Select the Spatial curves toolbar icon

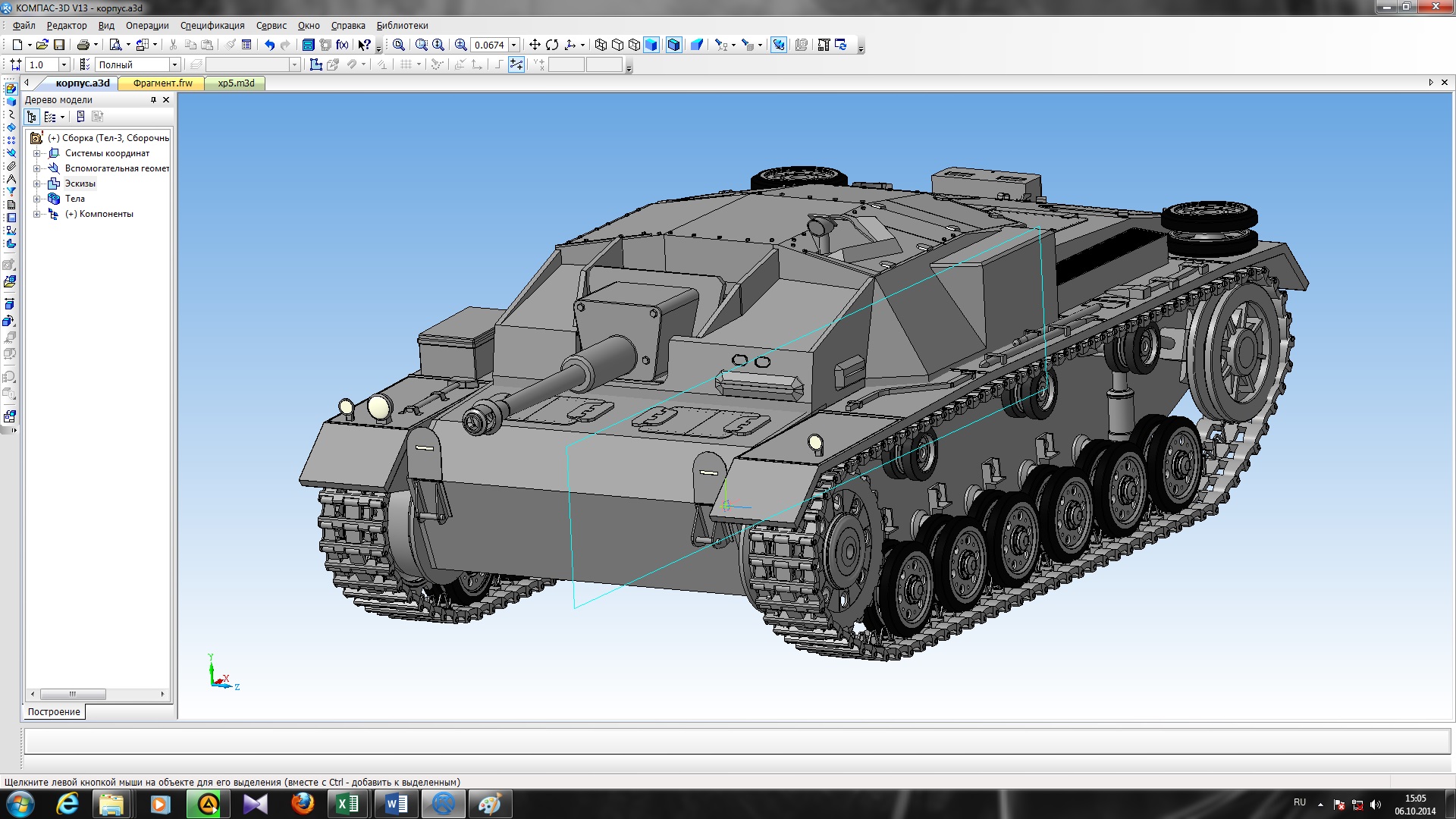[x=11, y=115]
